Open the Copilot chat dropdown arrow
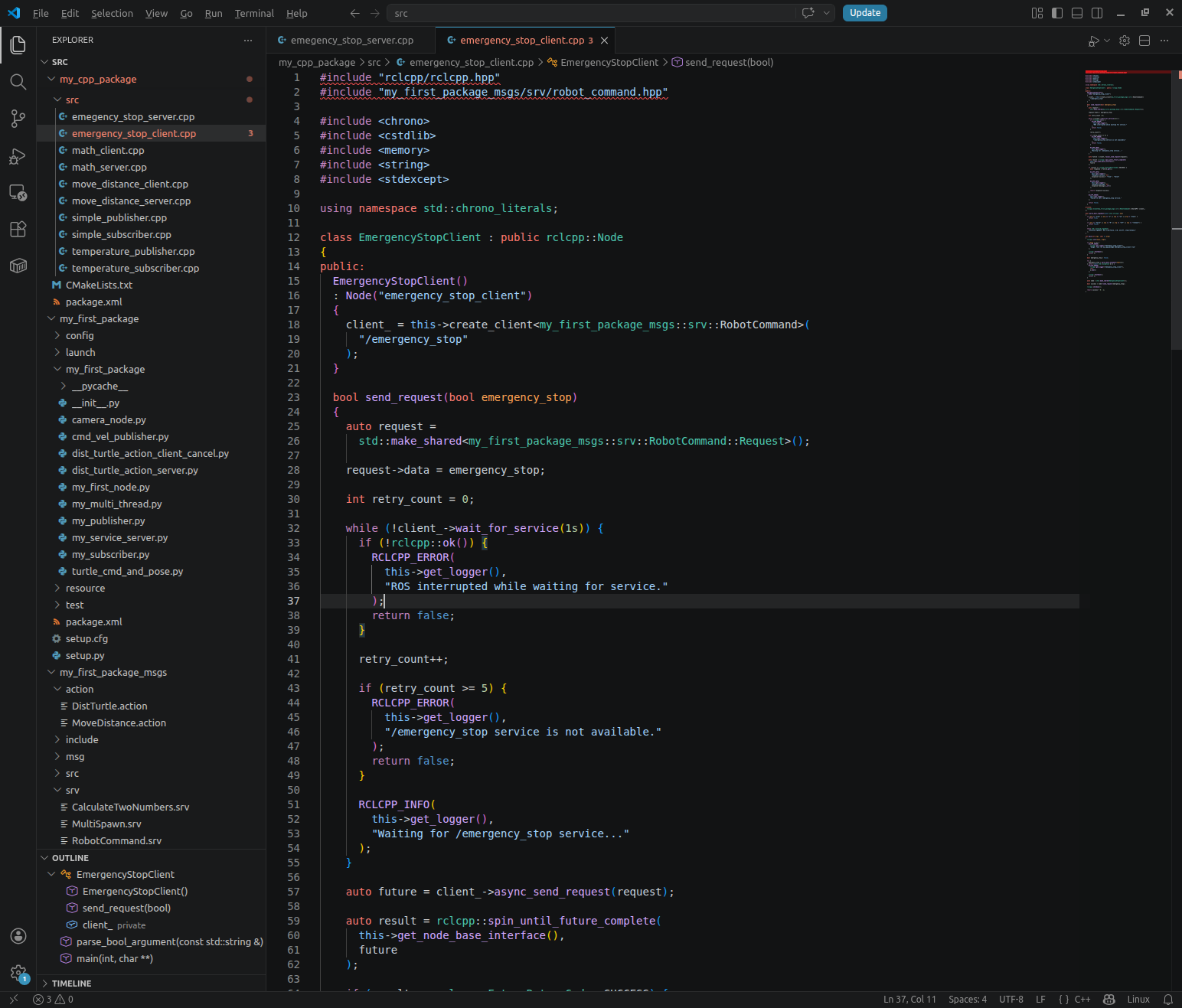Image resolution: width=1182 pixels, height=1008 pixels. coord(827,13)
